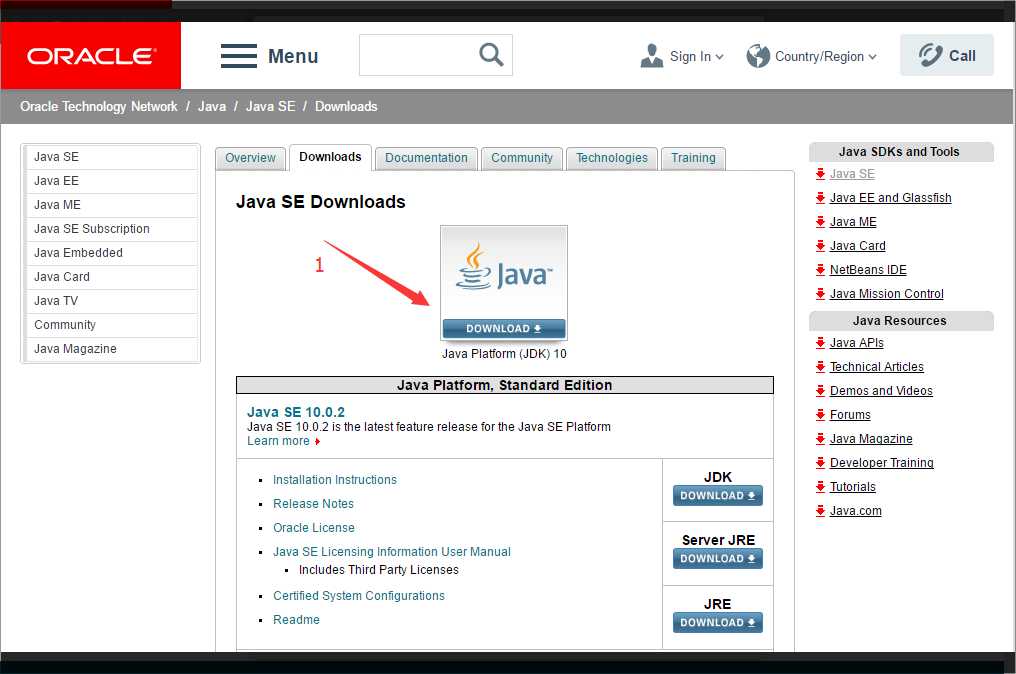
Task: Select Java SE in left sidebar
Action: (x=111, y=157)
